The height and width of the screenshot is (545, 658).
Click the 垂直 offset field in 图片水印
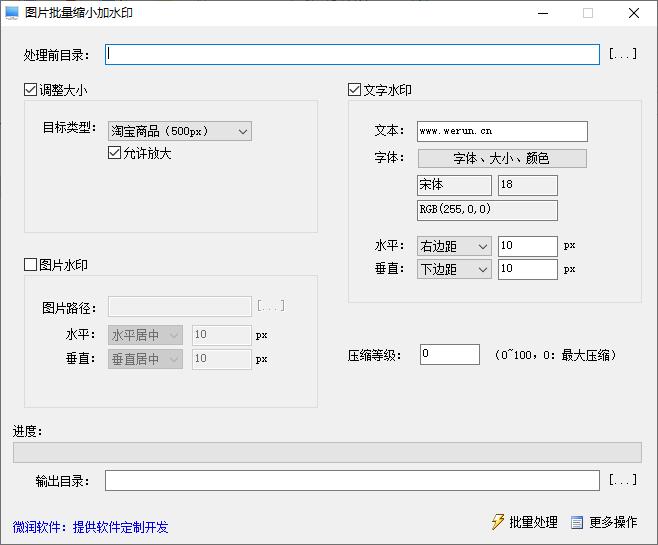pos(222,359)
